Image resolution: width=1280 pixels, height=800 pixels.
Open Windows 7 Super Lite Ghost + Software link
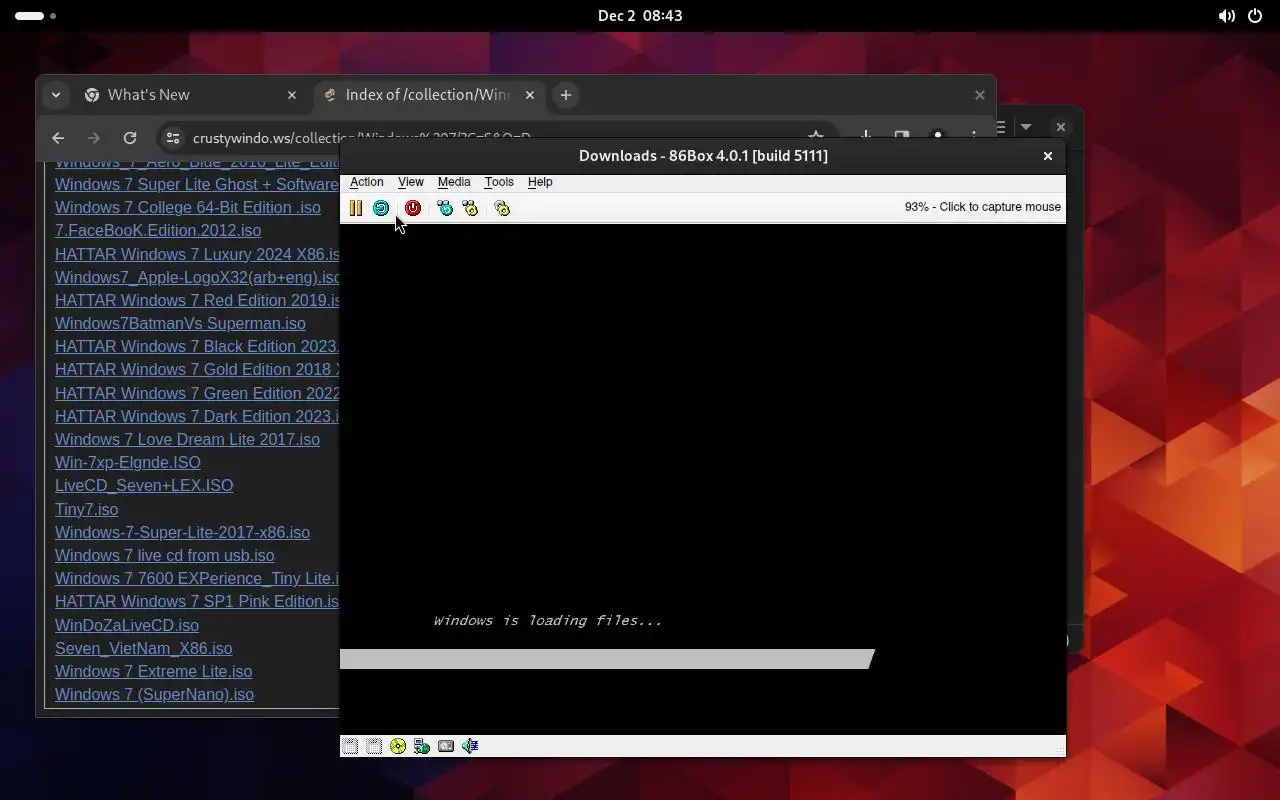[x=197, y=185]
